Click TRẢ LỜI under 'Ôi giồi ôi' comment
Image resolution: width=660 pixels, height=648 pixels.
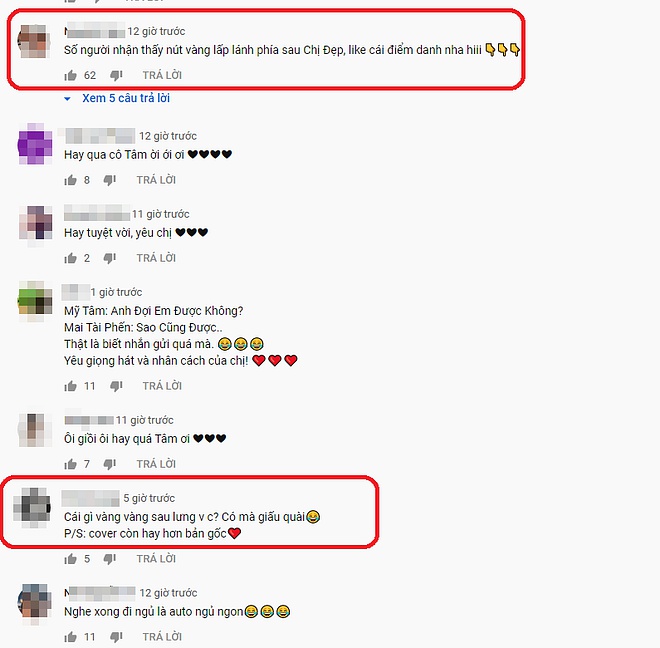[156, 464]
